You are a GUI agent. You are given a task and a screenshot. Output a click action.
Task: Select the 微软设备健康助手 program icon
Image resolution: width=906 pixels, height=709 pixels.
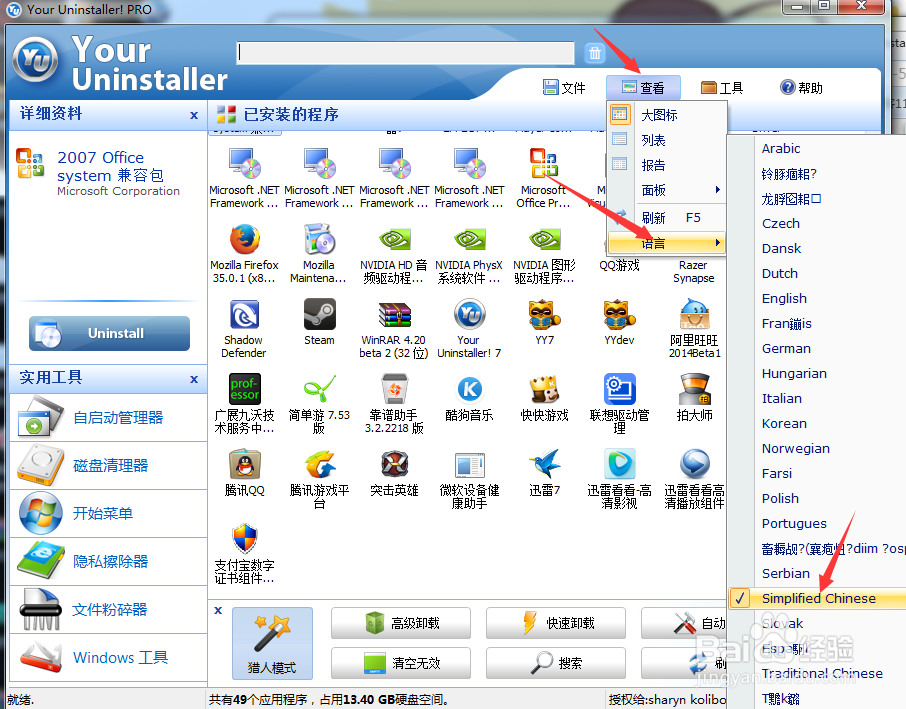pyautogui.click(x=470, y=464)
